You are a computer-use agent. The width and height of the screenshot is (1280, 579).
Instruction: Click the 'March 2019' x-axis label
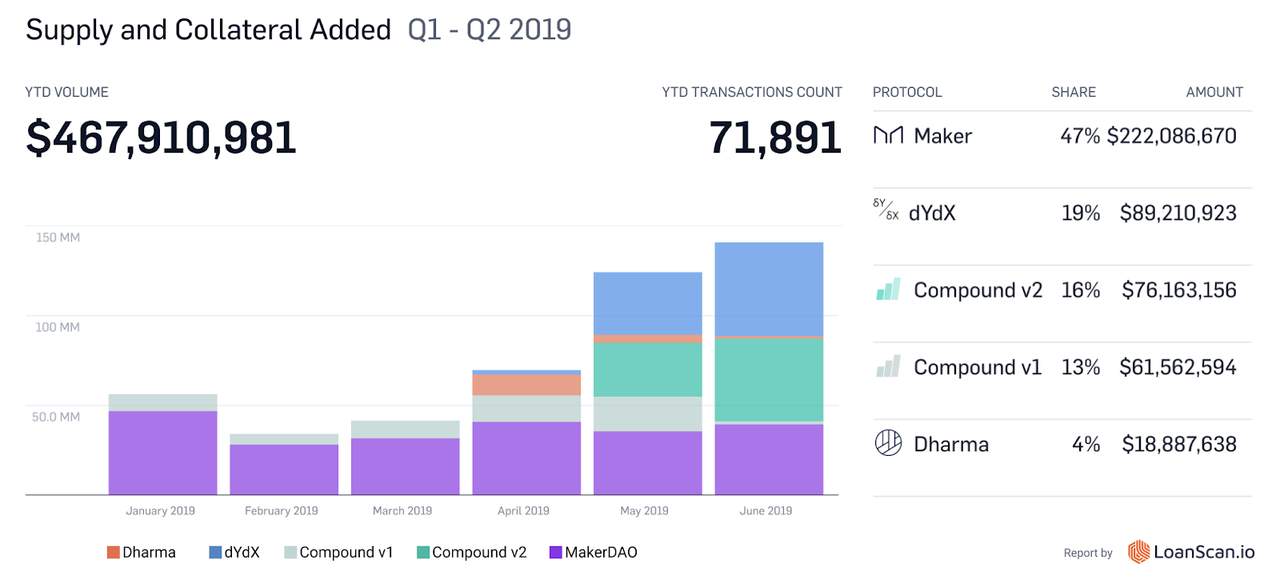coord(402,511)
